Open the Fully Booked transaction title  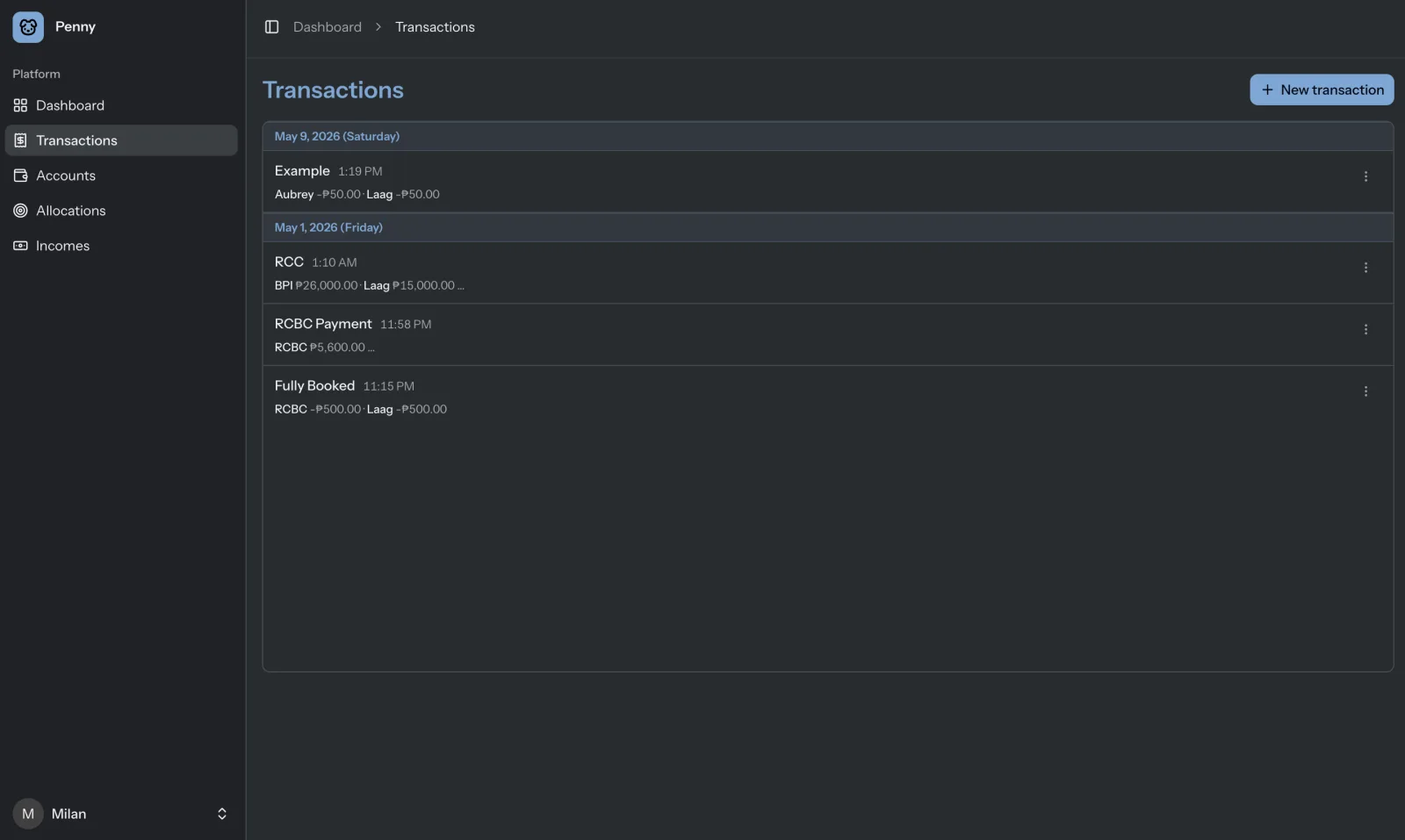click(314, 385)
